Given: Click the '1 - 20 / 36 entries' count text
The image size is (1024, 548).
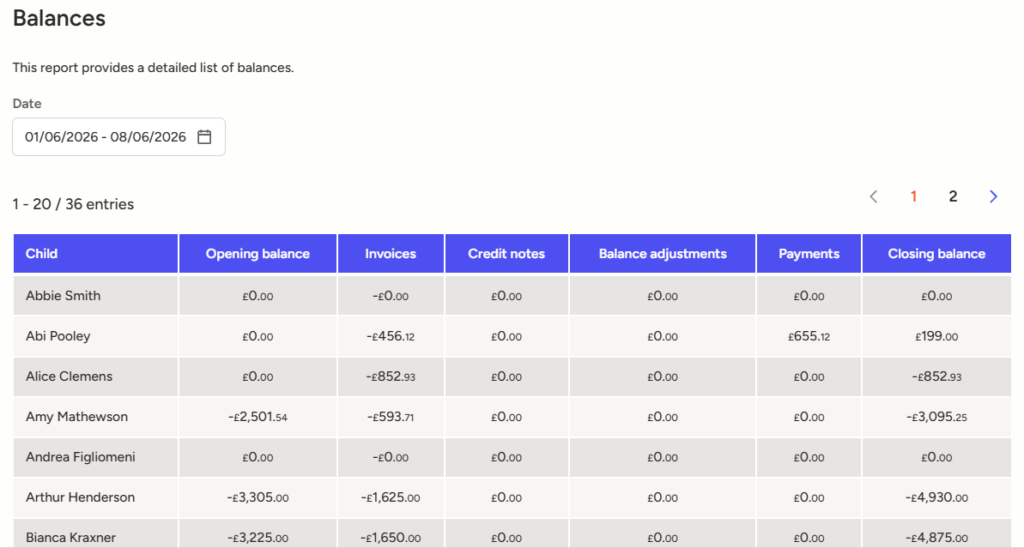Looking at the screenshot, I should [73, 204].
